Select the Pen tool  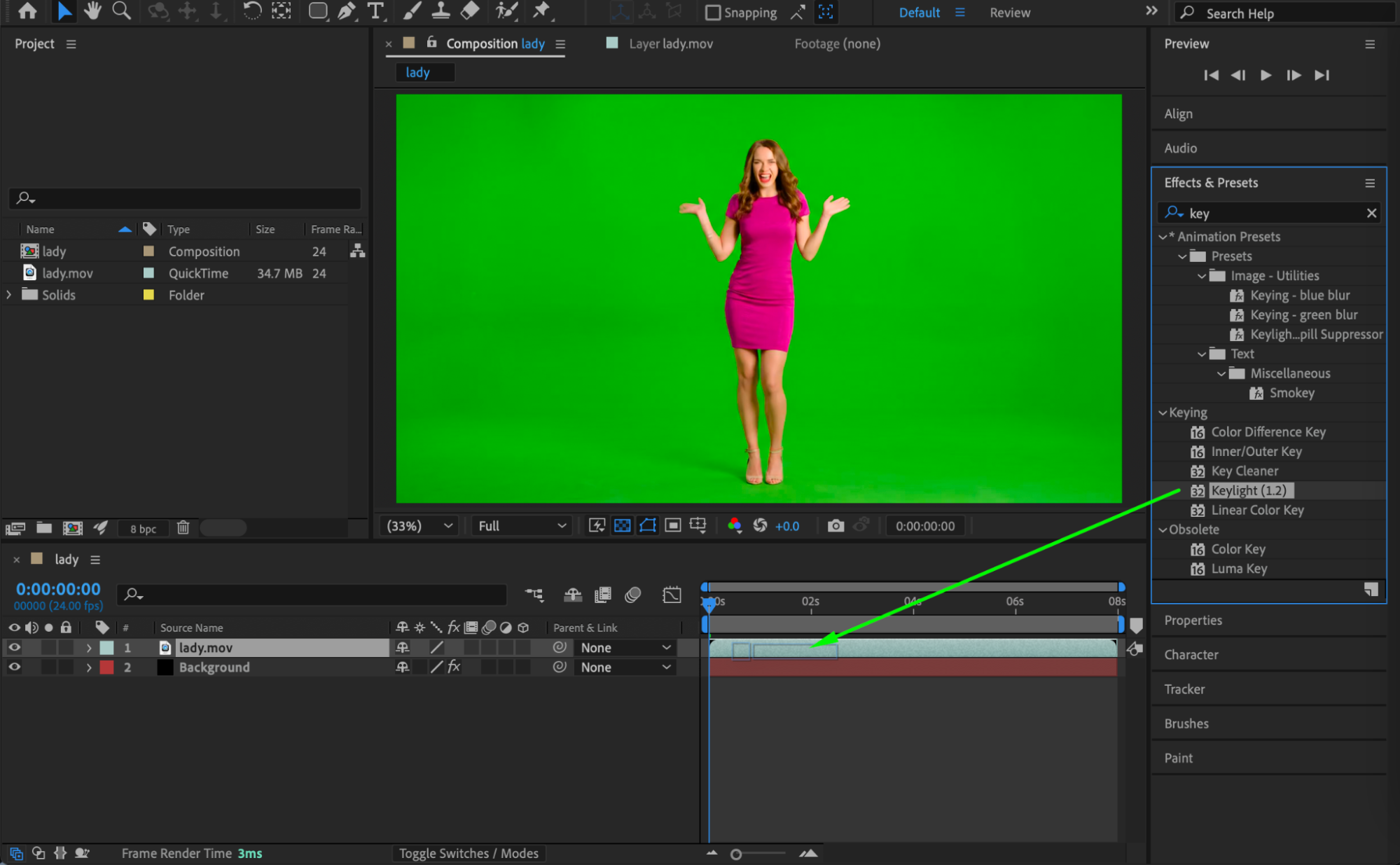(x=346, y=11)
